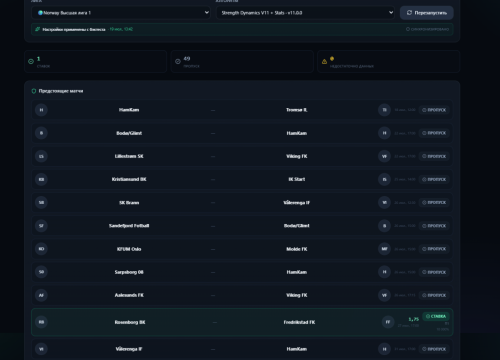
Task: Click the Перезапустить restart button
Action: click(x=427, y=13)
